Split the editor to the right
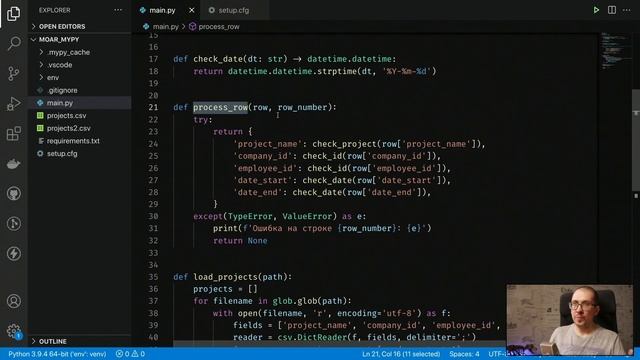The image size is (640, 360). click(611, 10)
